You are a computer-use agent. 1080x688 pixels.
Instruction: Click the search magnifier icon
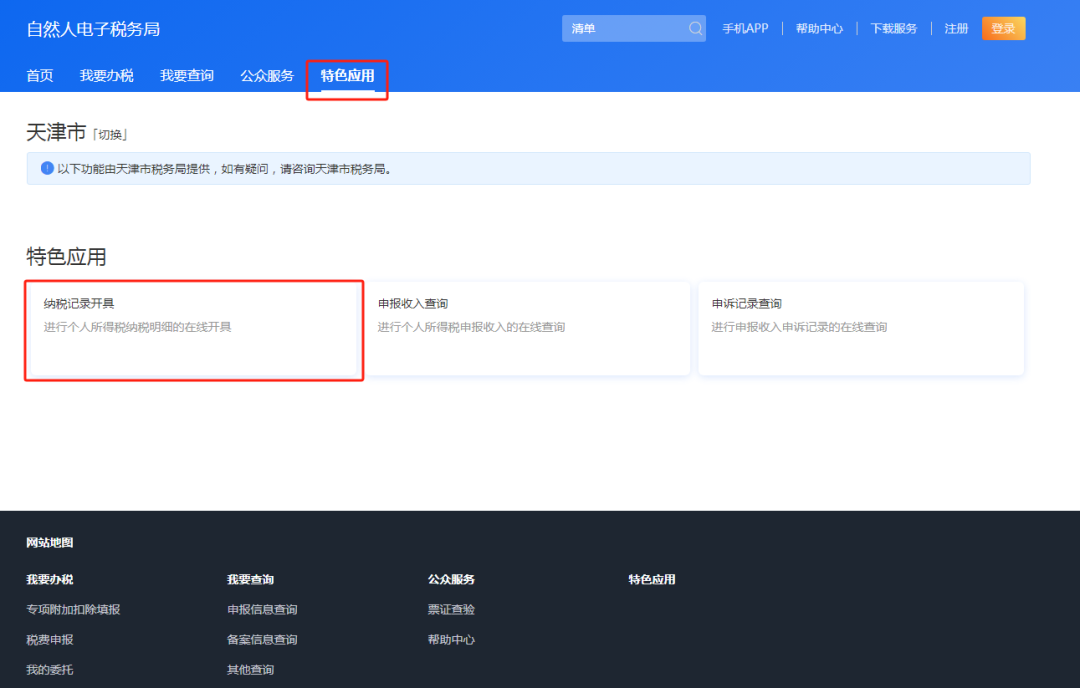695,28
